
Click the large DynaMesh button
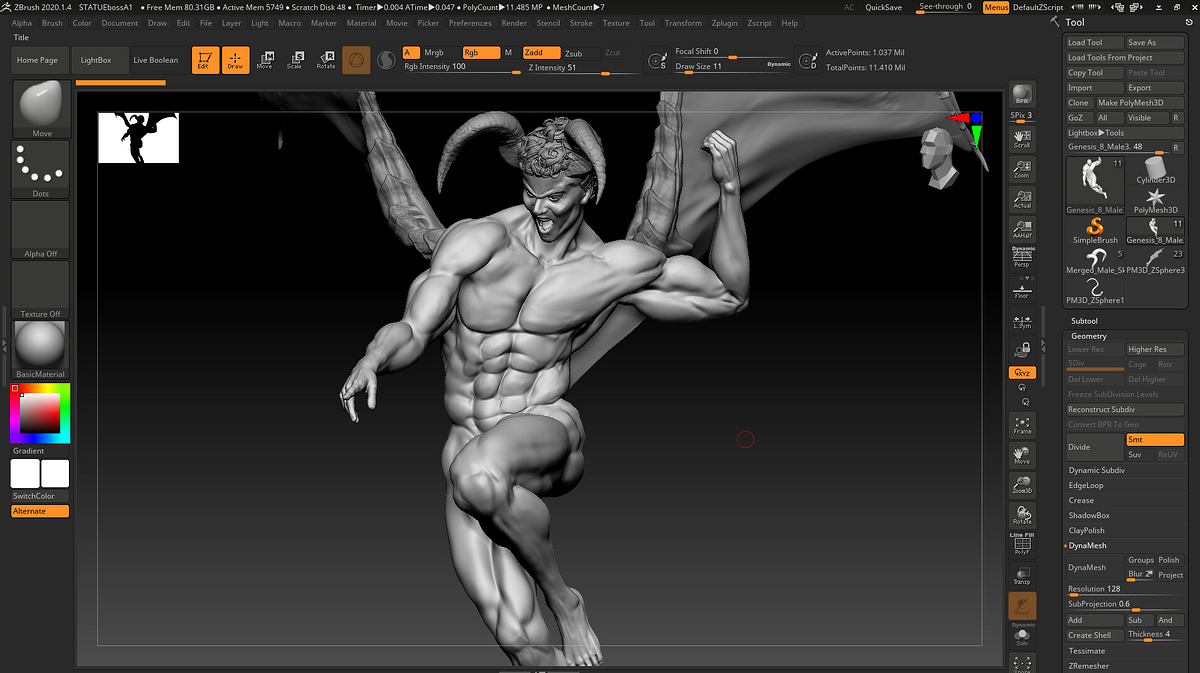(x=1095, y=567)
